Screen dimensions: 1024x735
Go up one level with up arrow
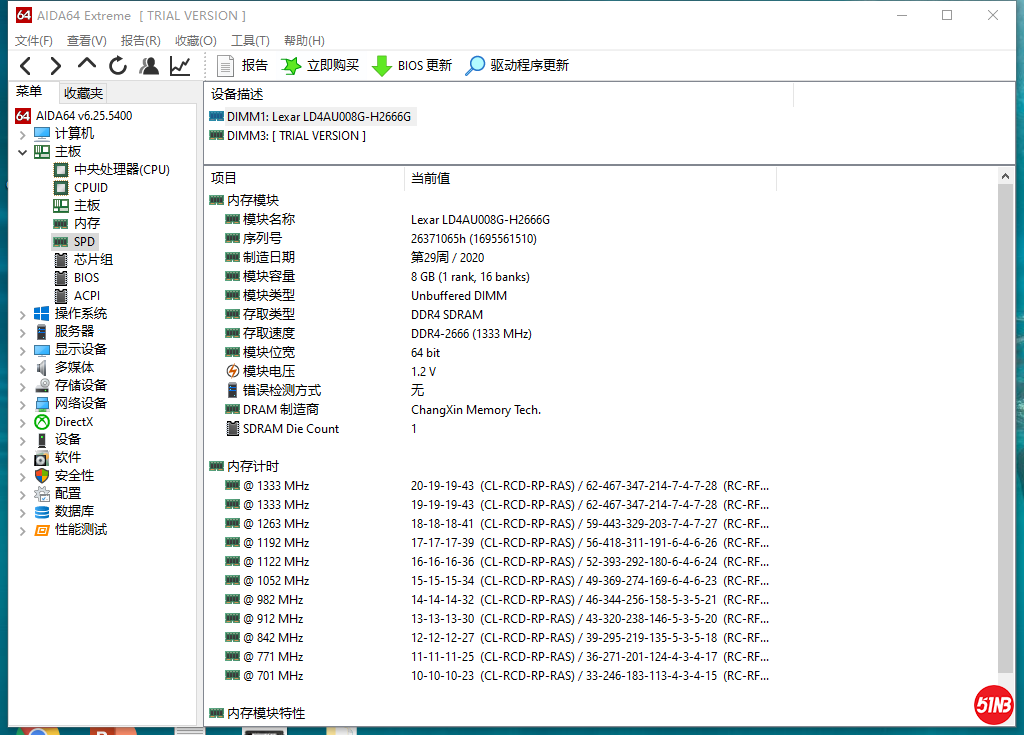[x=87, y=65]
